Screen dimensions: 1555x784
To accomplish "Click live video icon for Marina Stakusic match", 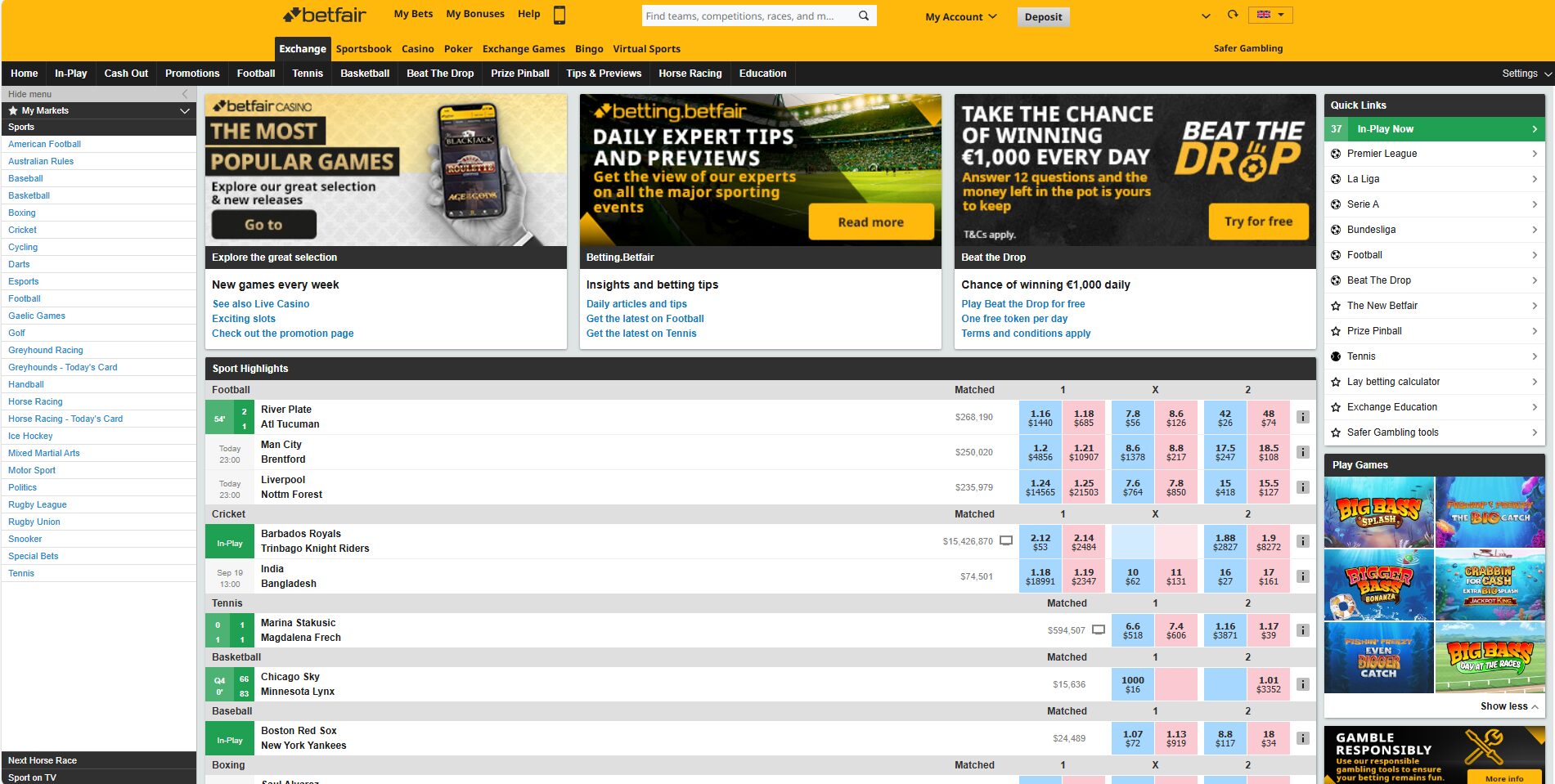I will [x=1099, y=630].
